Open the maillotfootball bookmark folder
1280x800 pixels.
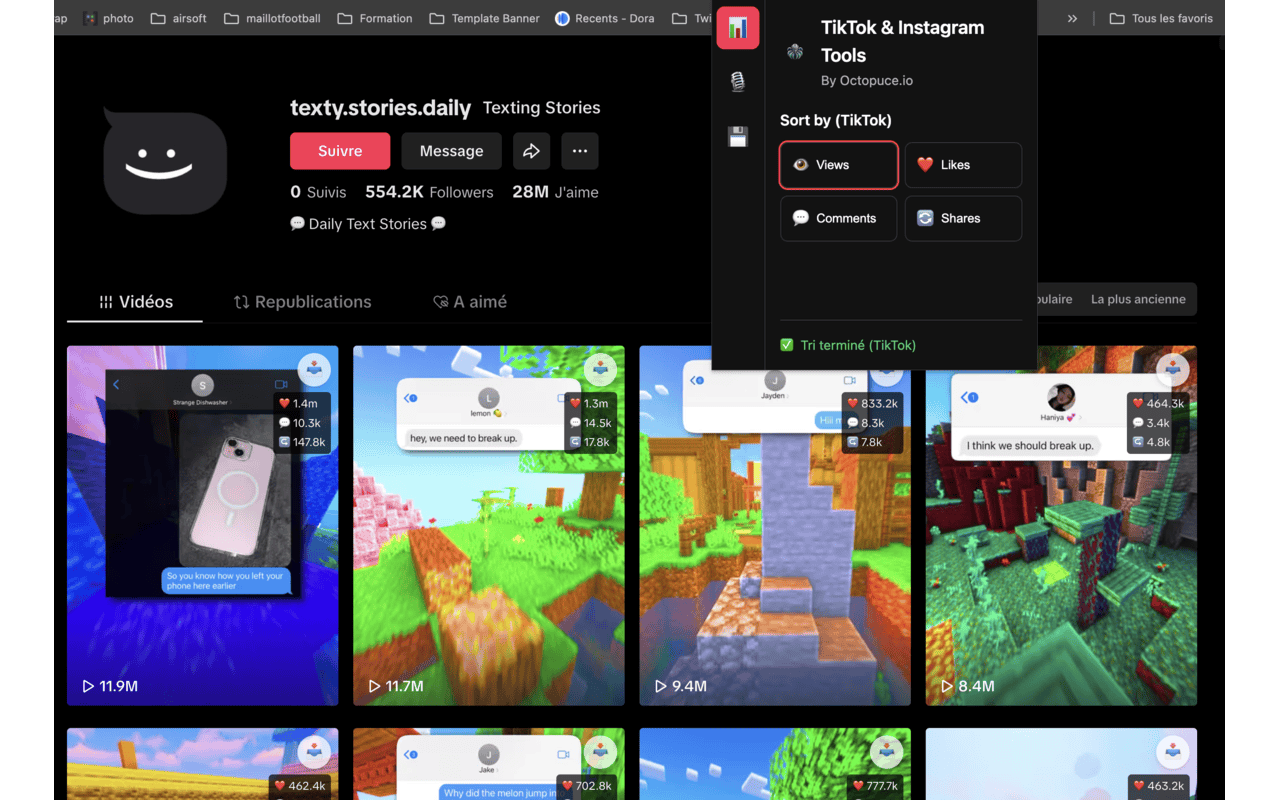click(x=273, y=18)
